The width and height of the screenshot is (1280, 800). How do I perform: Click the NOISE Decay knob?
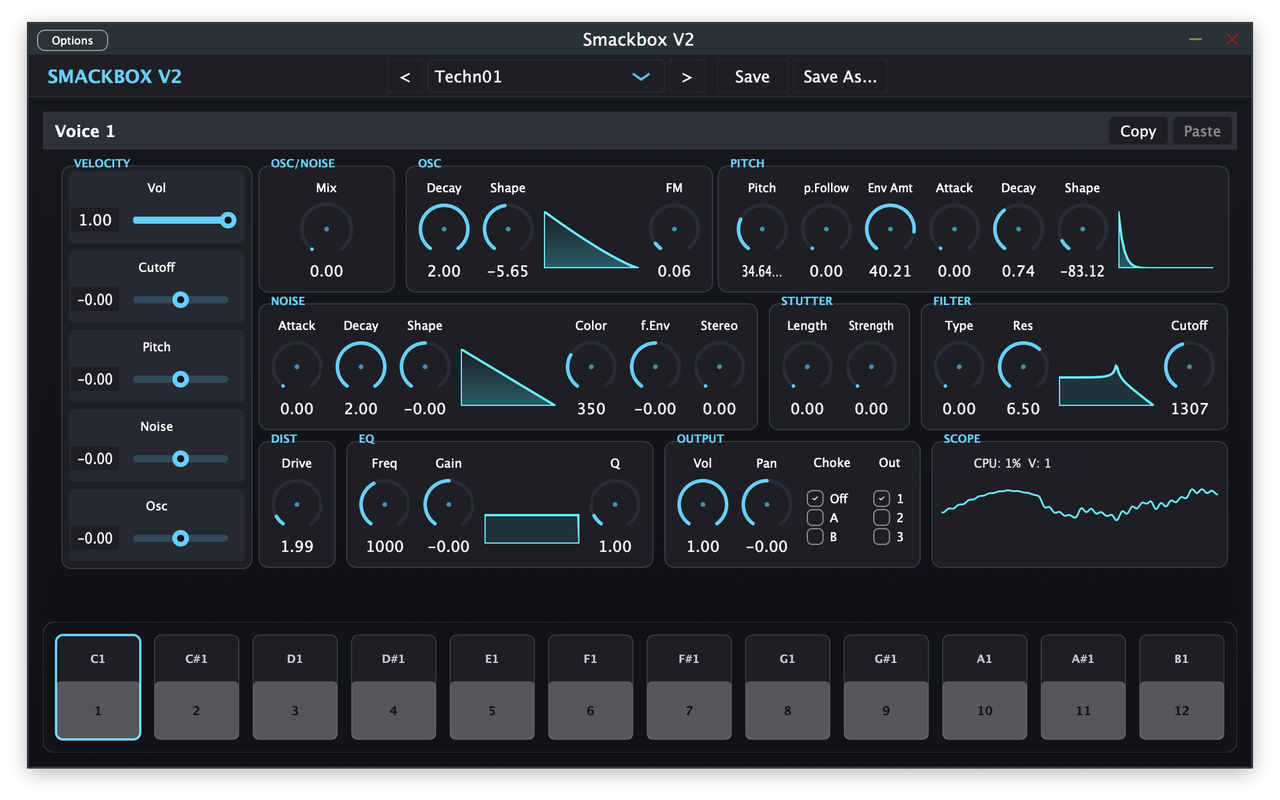pyautogui.click(x=361, y=367)
